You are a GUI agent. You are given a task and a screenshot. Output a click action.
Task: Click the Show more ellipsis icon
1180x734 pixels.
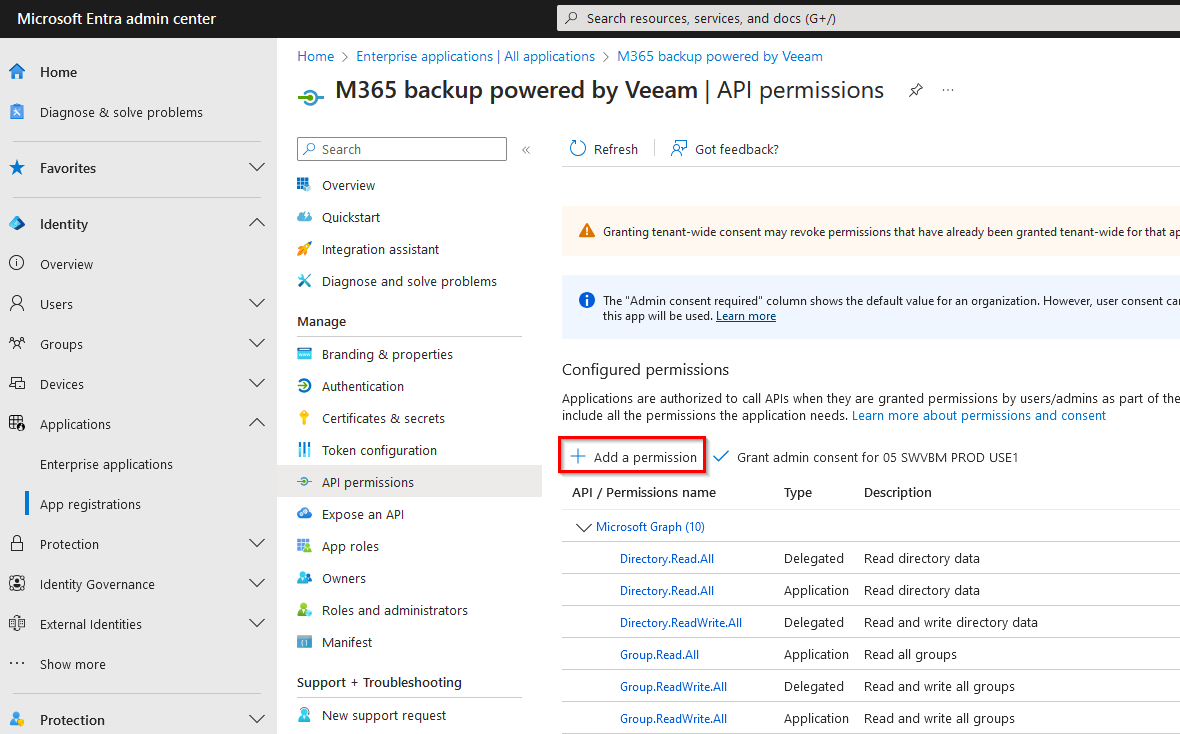pyautogui.click(x=17, y=663)
